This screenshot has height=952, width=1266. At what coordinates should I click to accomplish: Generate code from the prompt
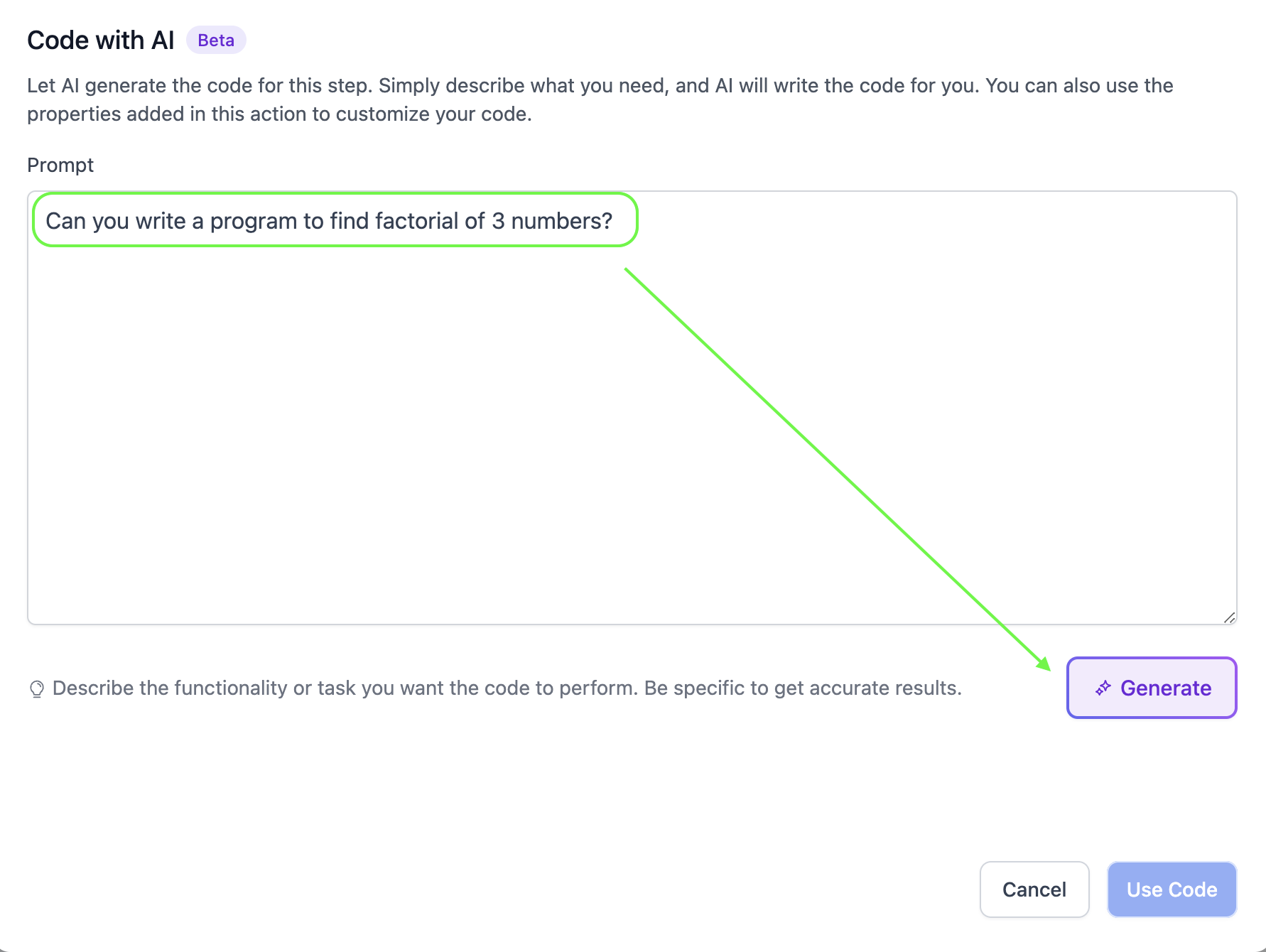pos(1152,688)
